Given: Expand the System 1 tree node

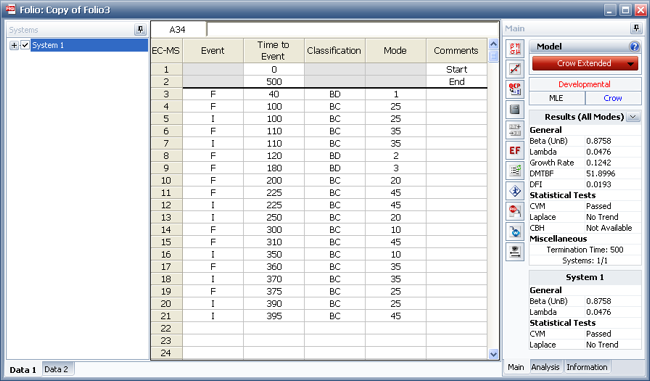Looking at the screenshot, I should (x=14, y=45).
